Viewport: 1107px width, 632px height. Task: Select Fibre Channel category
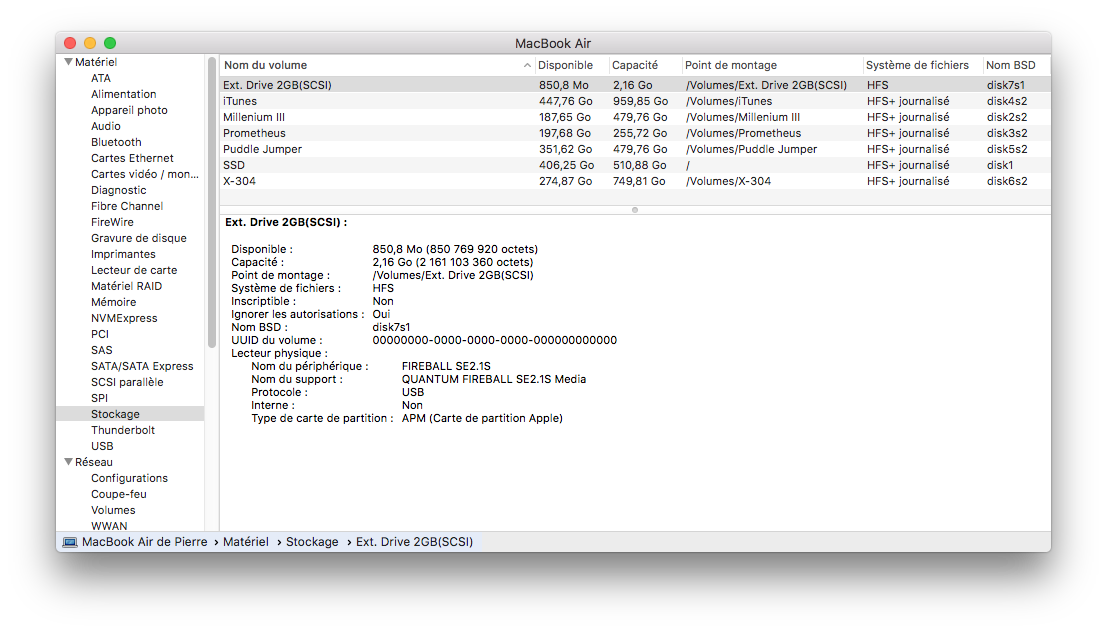tap(127, 206)
